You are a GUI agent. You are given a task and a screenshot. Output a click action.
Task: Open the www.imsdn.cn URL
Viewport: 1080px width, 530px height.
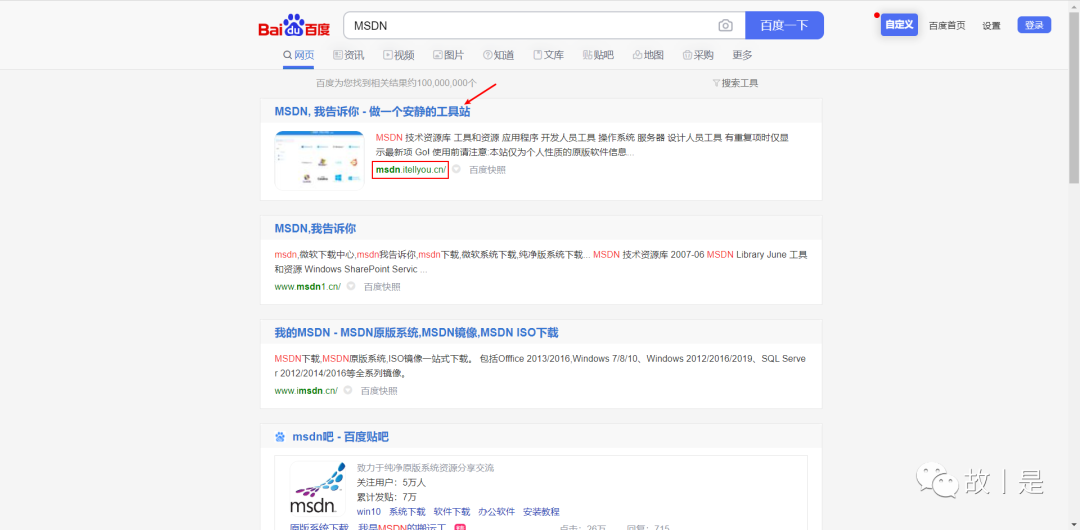(x=307, y=391)
